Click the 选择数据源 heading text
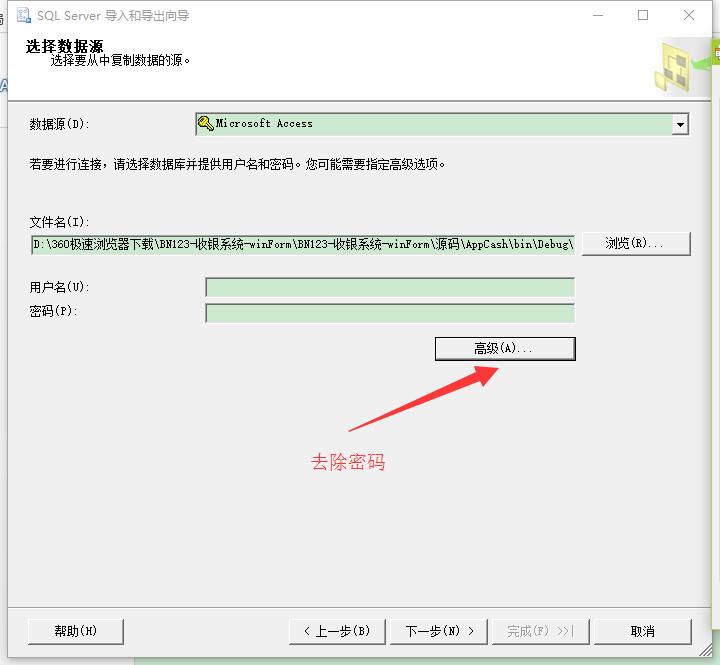Screen dimensions: 720x665 point(64,46)
